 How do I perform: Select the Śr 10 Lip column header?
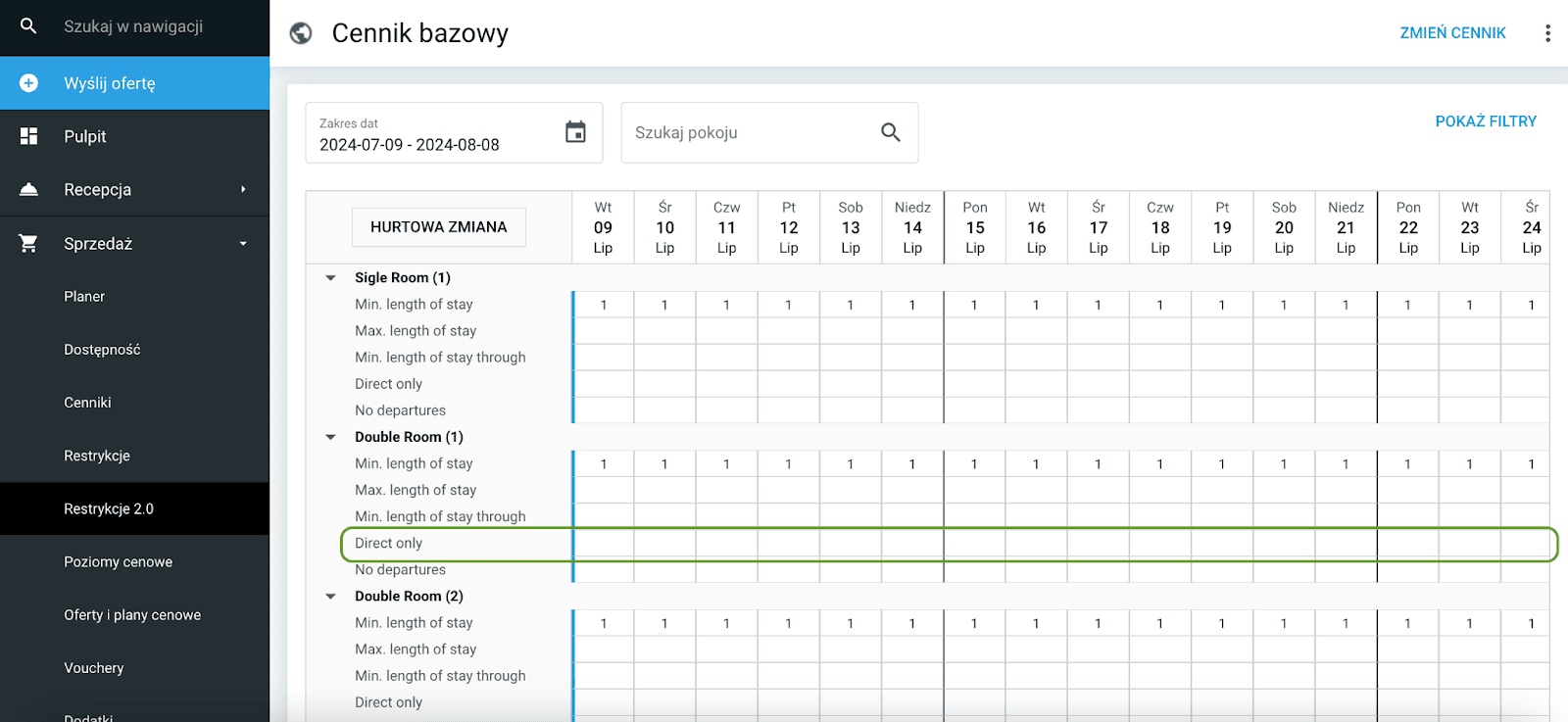tap(664, 227)
